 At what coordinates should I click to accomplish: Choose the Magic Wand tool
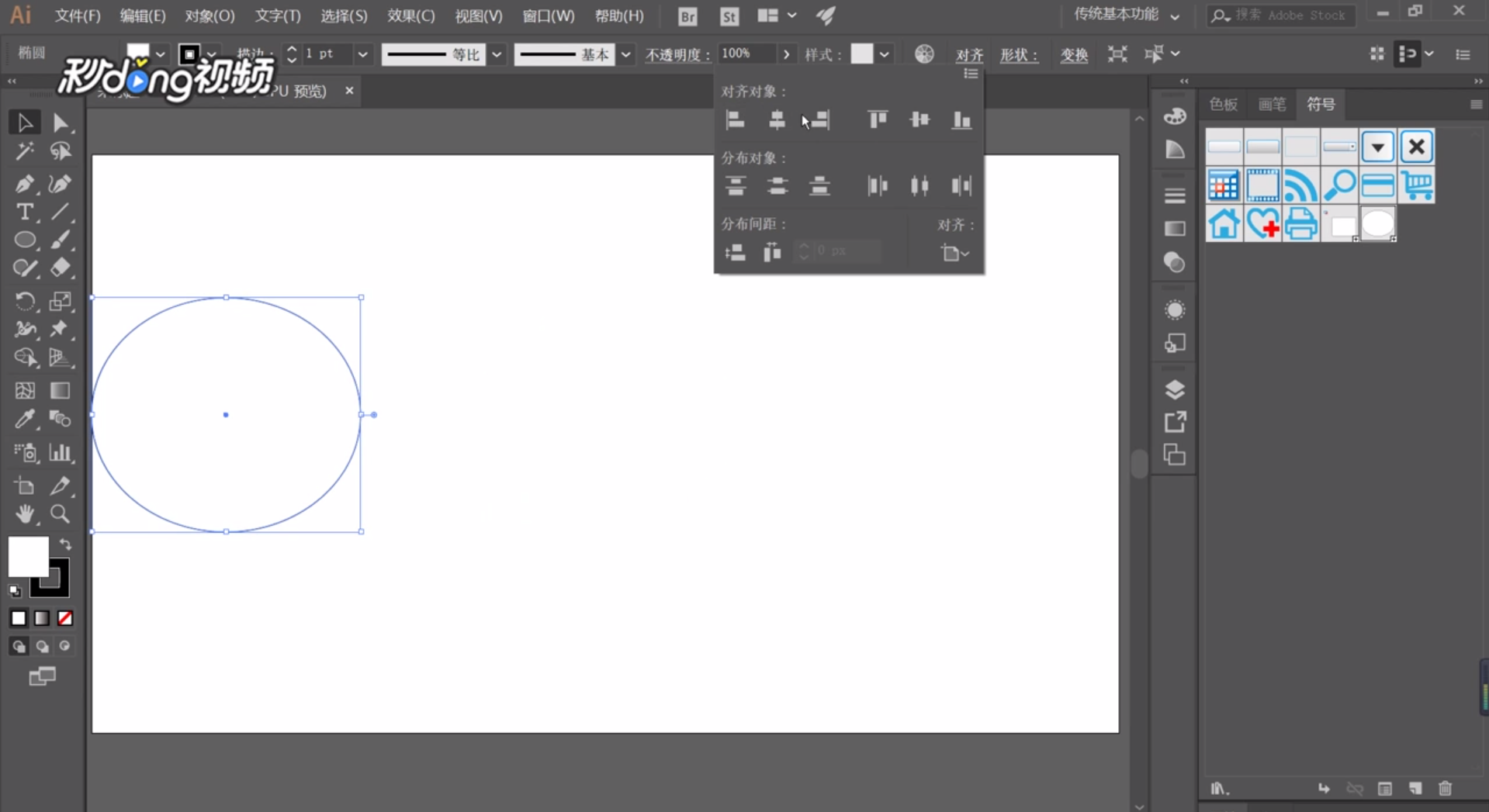coord(24,151)
